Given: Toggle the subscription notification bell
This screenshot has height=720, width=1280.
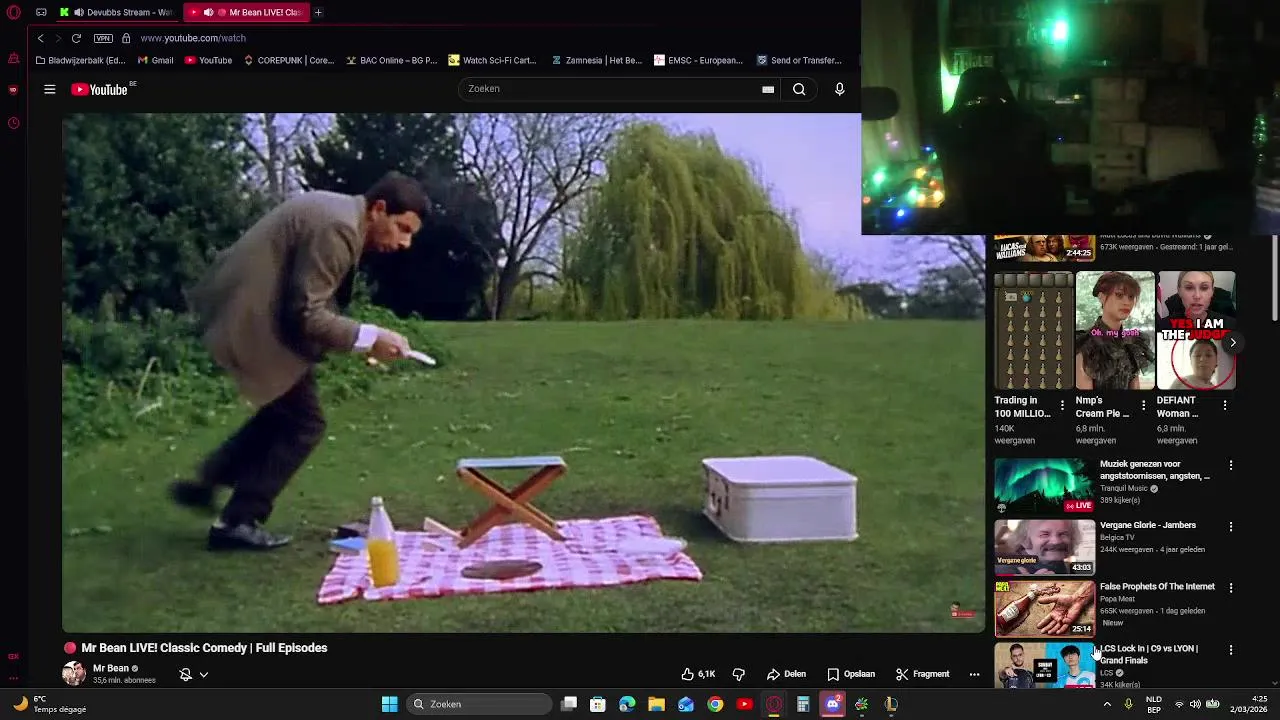Looking at the screenshot, I should (x=185, y=674).
